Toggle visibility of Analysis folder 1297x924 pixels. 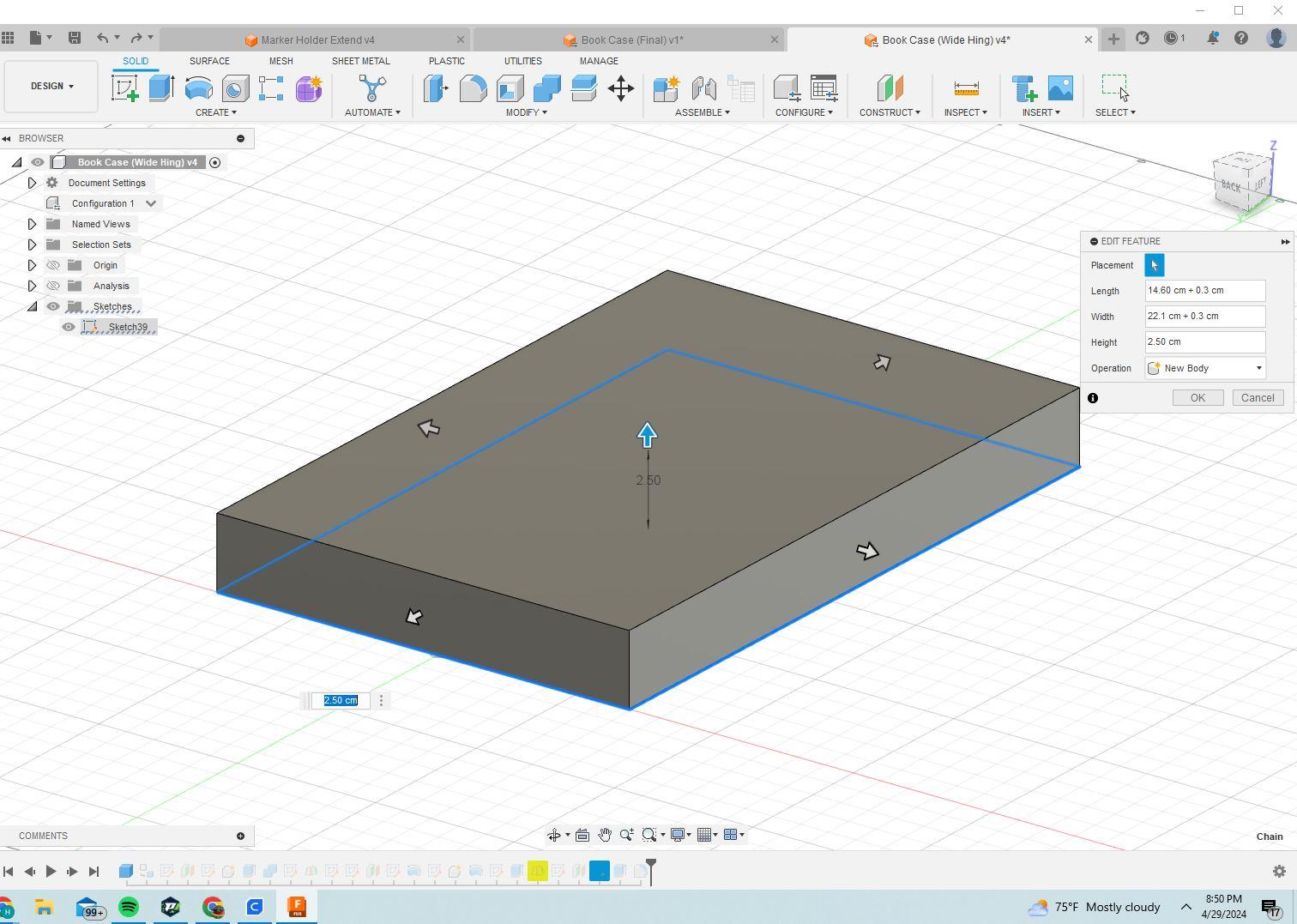53,286
